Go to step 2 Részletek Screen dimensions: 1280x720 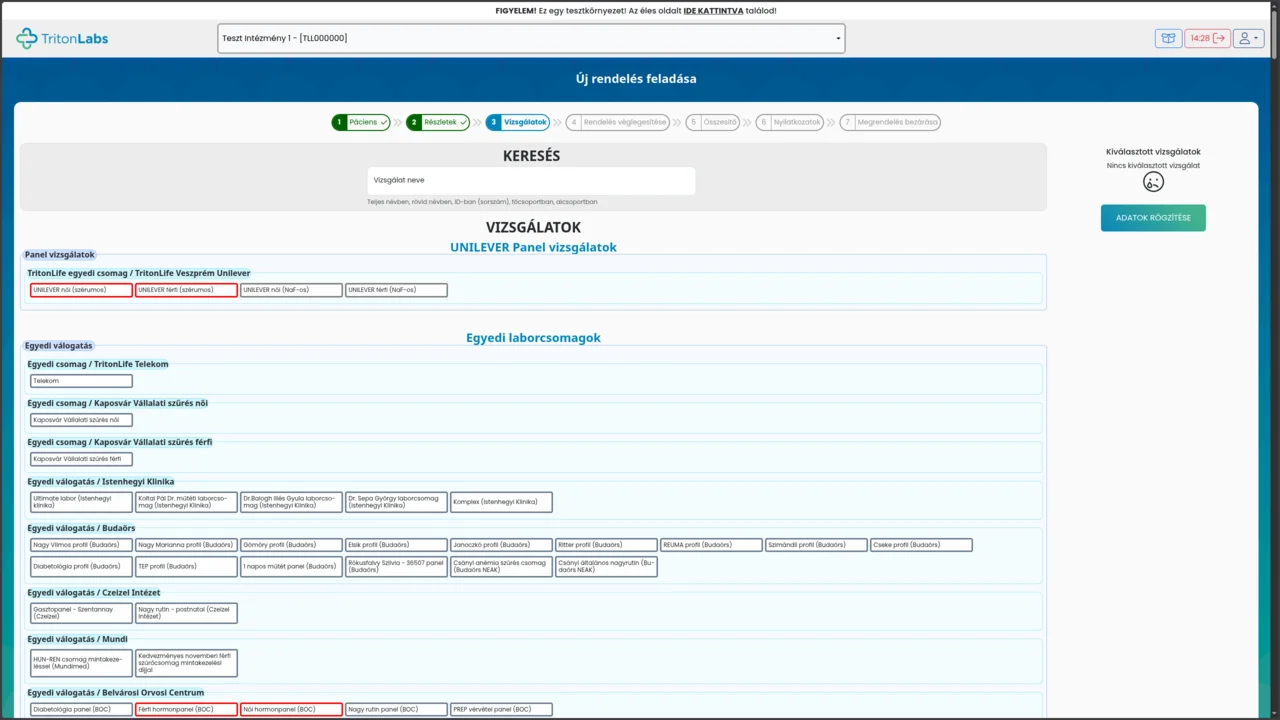click(x=438, y=122)
